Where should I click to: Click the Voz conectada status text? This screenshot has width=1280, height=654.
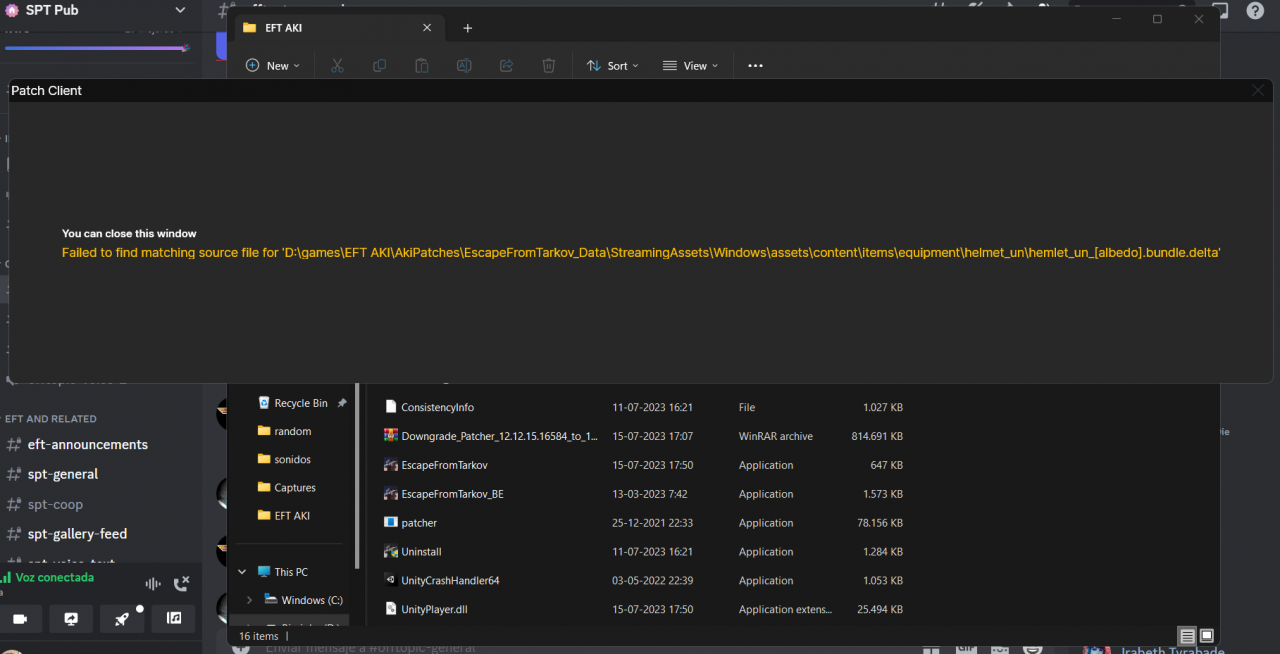click(x=54, y=578)
